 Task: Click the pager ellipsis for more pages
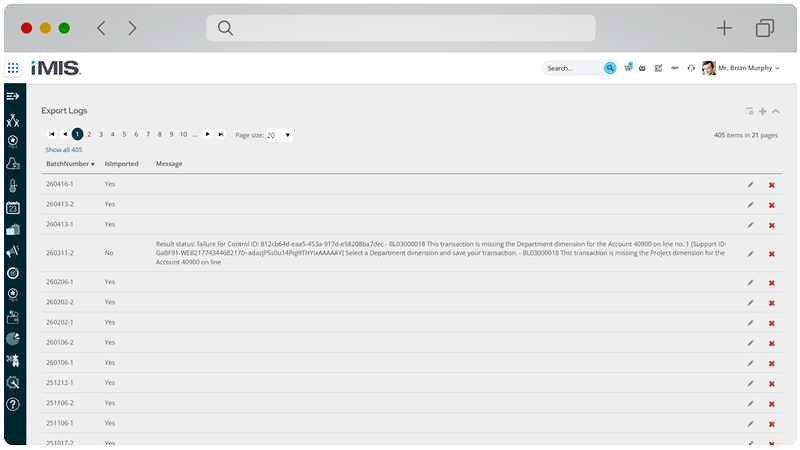[195, 135]
